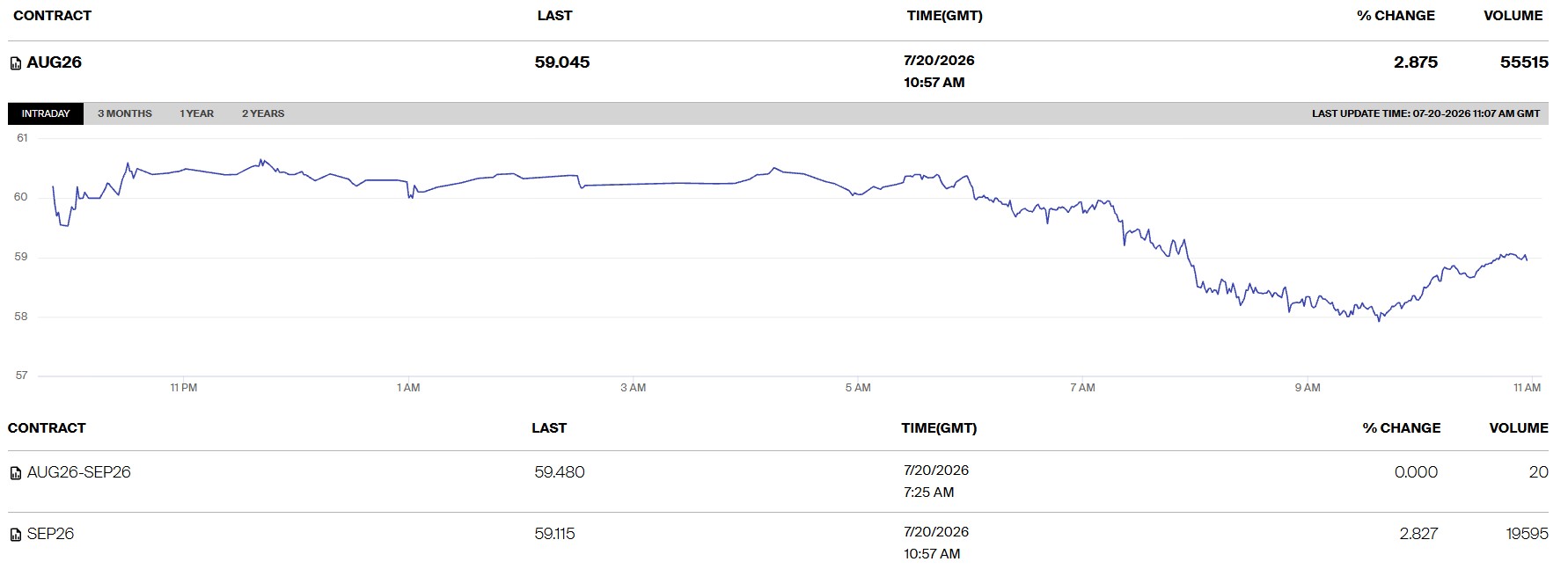Click the AUG26 last price 59.045

click(x=562, y=62)
